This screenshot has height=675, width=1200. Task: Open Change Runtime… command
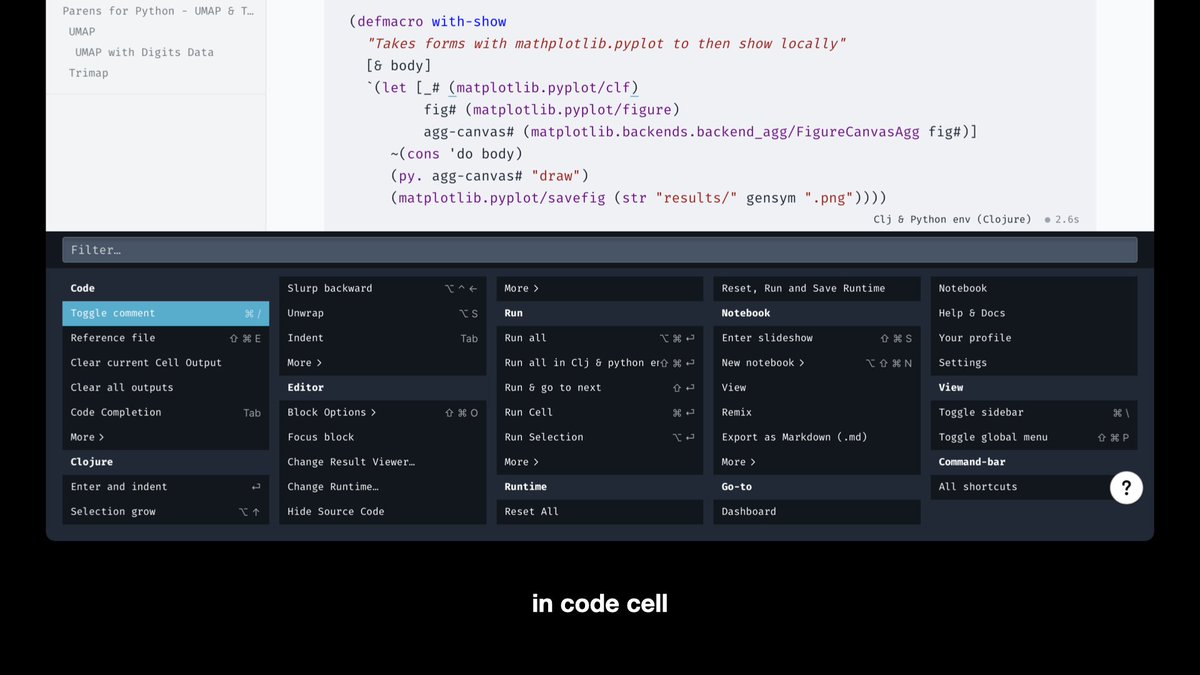click(x=382, y=487)
